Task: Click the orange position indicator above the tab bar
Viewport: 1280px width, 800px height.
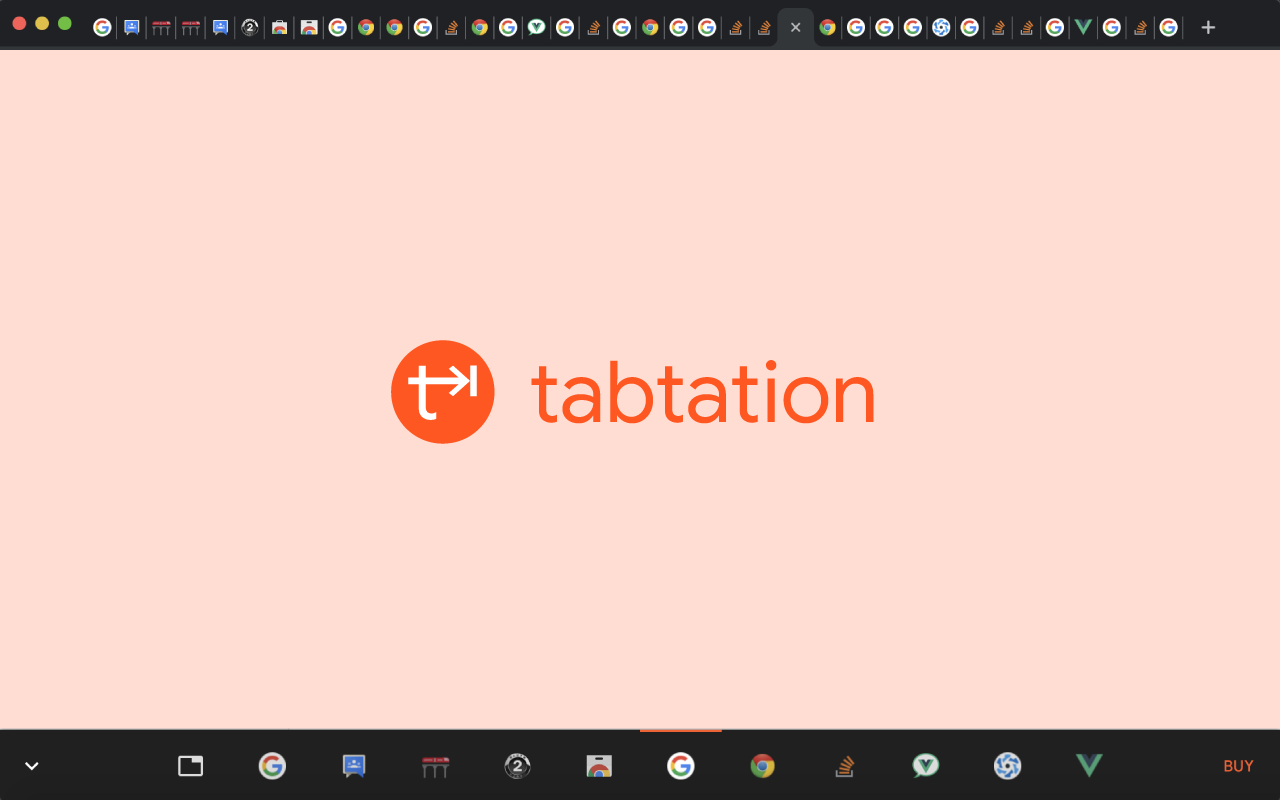Action: [x=681, y=733]
